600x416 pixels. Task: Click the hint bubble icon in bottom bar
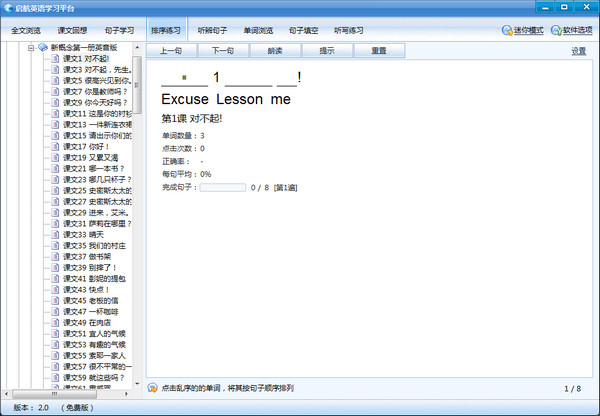153,388
